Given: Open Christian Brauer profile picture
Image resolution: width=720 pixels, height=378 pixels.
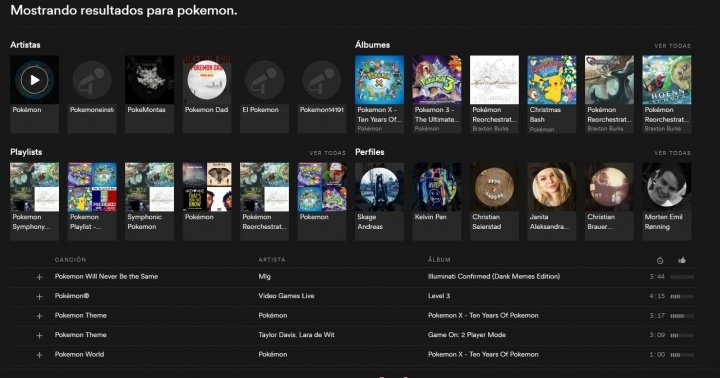Looking at the screenshot, I should 609,187.
